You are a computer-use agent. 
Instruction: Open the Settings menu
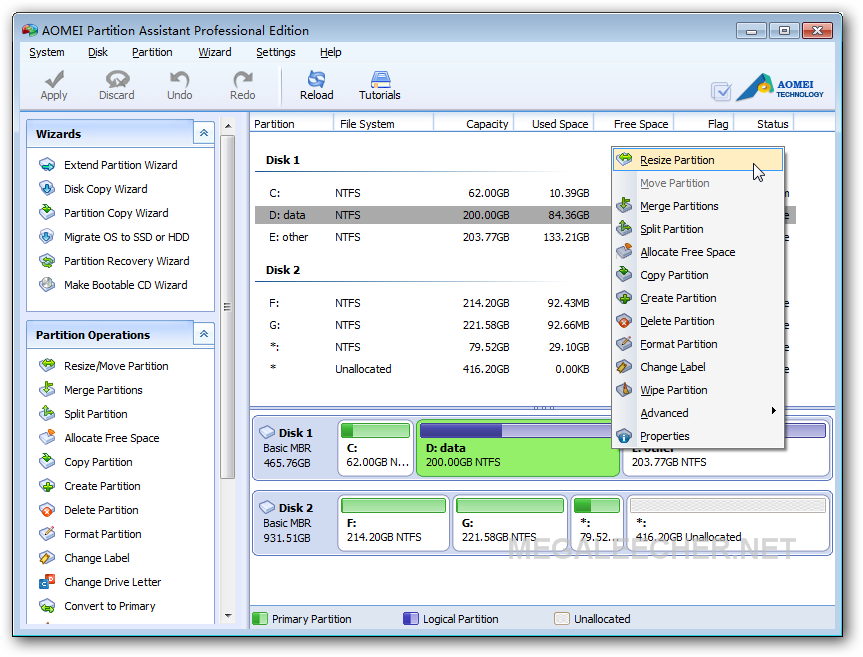(276, 52)
